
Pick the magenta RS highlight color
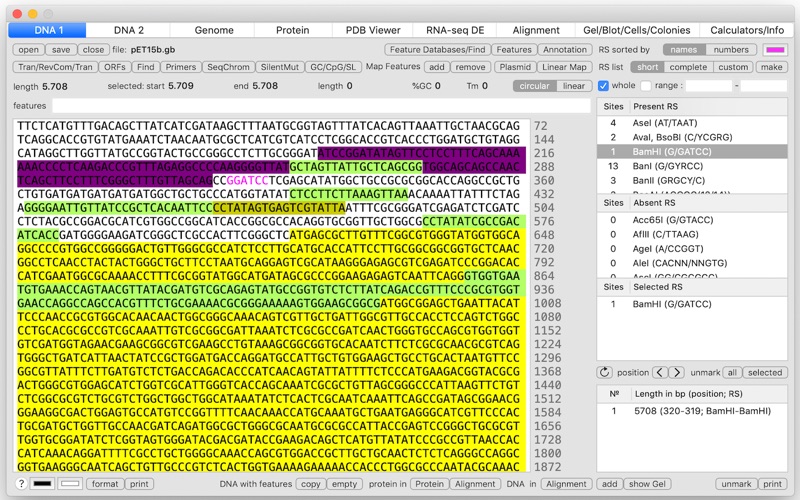pos(774,49)
